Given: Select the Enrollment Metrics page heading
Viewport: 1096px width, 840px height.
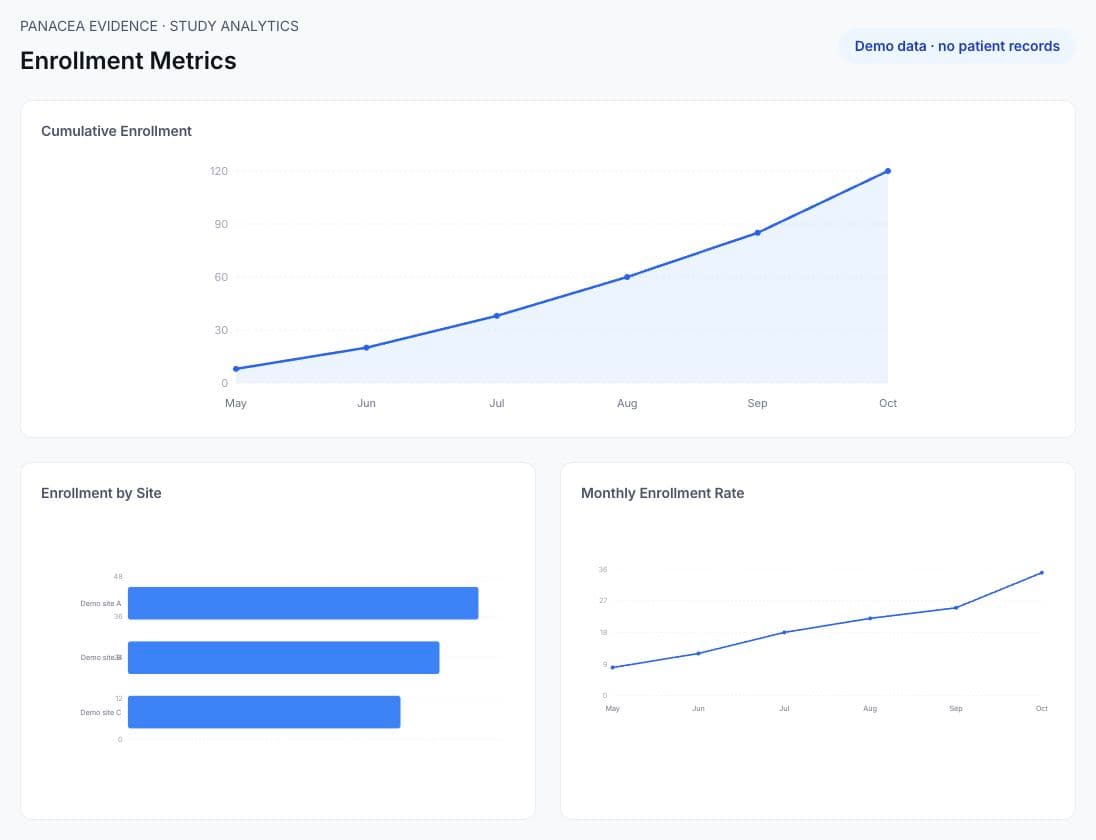Looking at the screenshot, I should (x=128, y=61).
